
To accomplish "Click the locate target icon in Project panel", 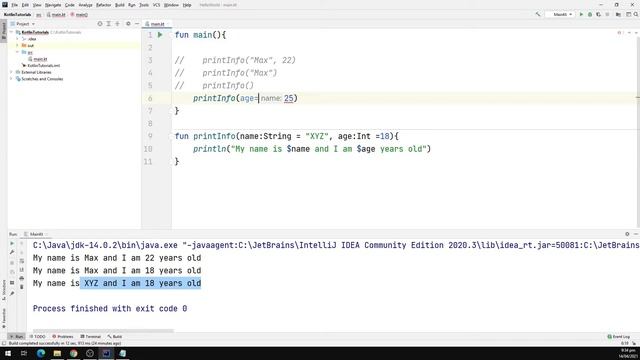I will (100, 24).
